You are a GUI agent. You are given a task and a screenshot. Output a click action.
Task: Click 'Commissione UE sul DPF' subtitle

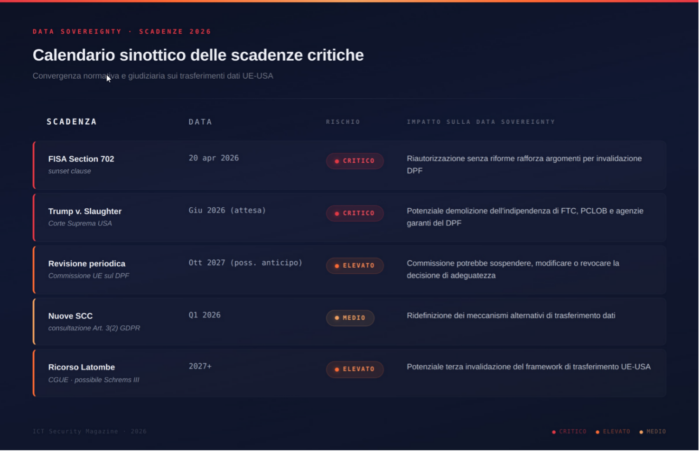click(x=89, y=276)
